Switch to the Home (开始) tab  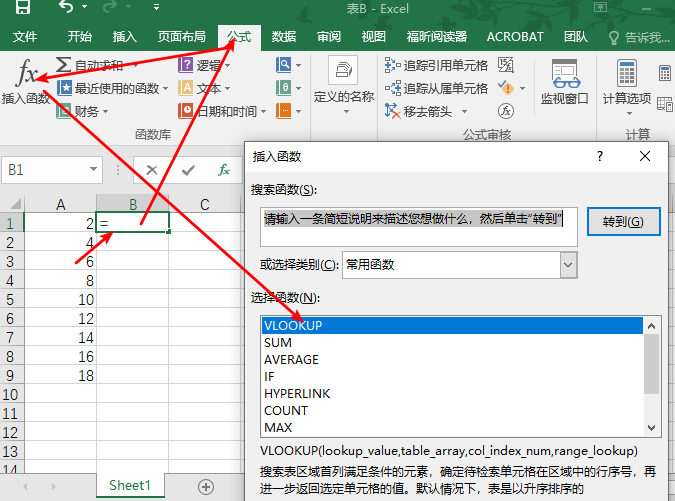(80, 37)
